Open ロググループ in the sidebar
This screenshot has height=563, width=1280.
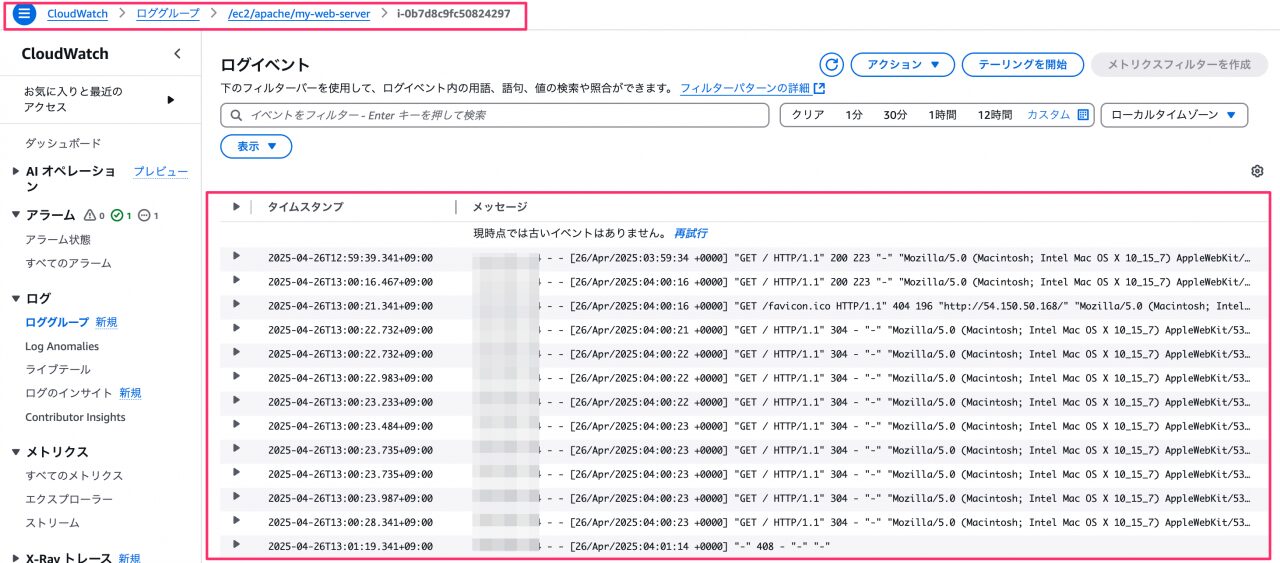(x=57, y=322)
